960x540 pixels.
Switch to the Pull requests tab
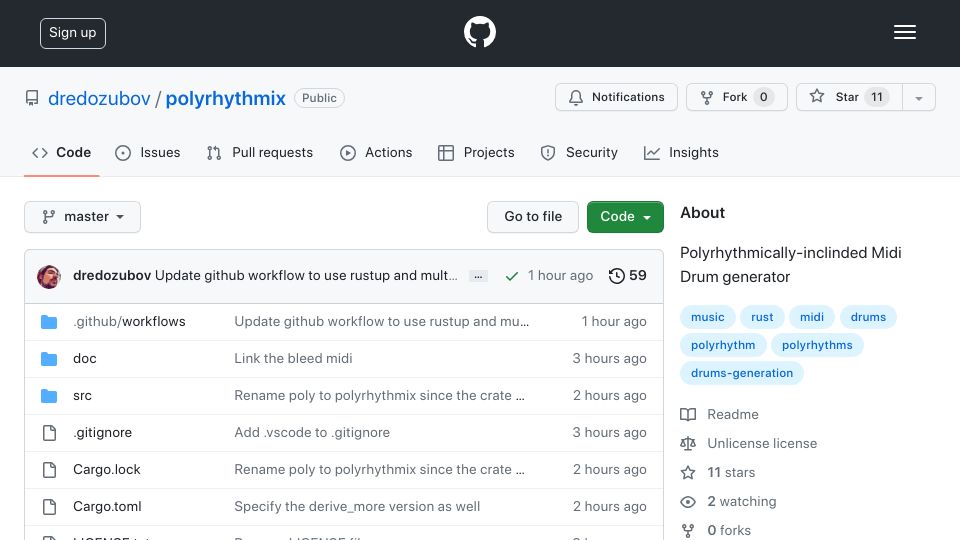[x=260, y=152]
